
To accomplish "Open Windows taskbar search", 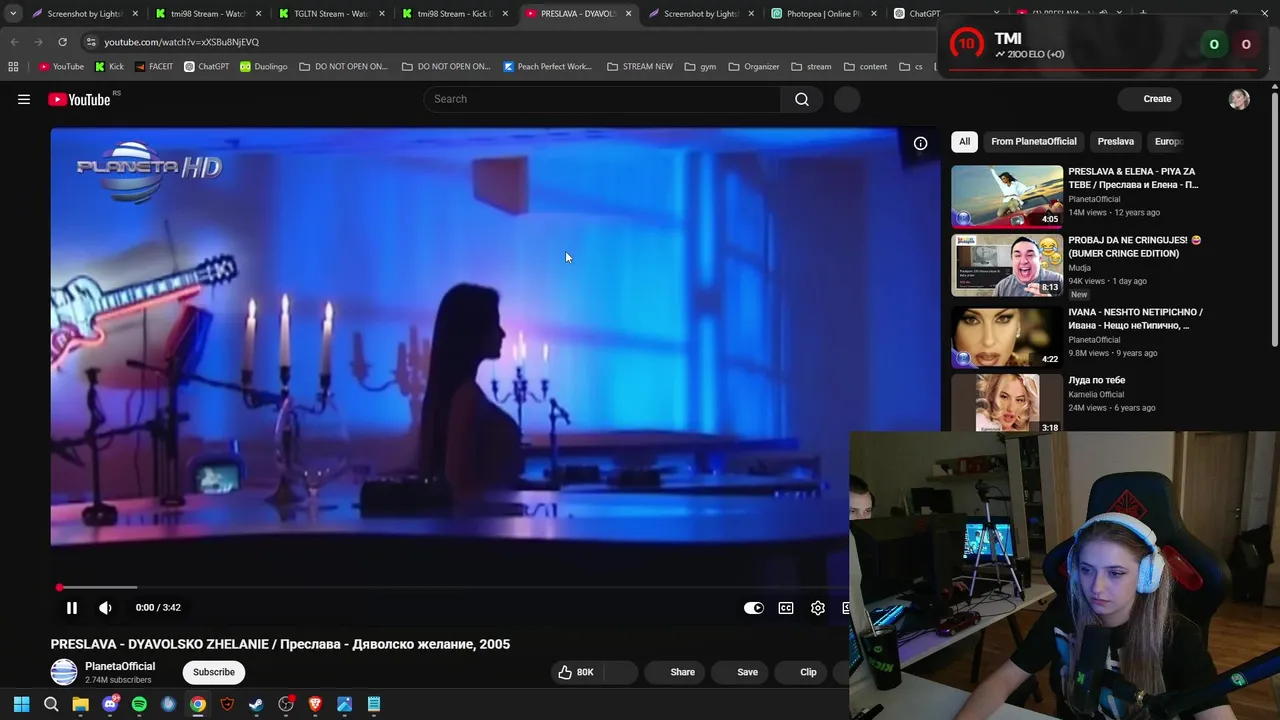I will point(51,704).
